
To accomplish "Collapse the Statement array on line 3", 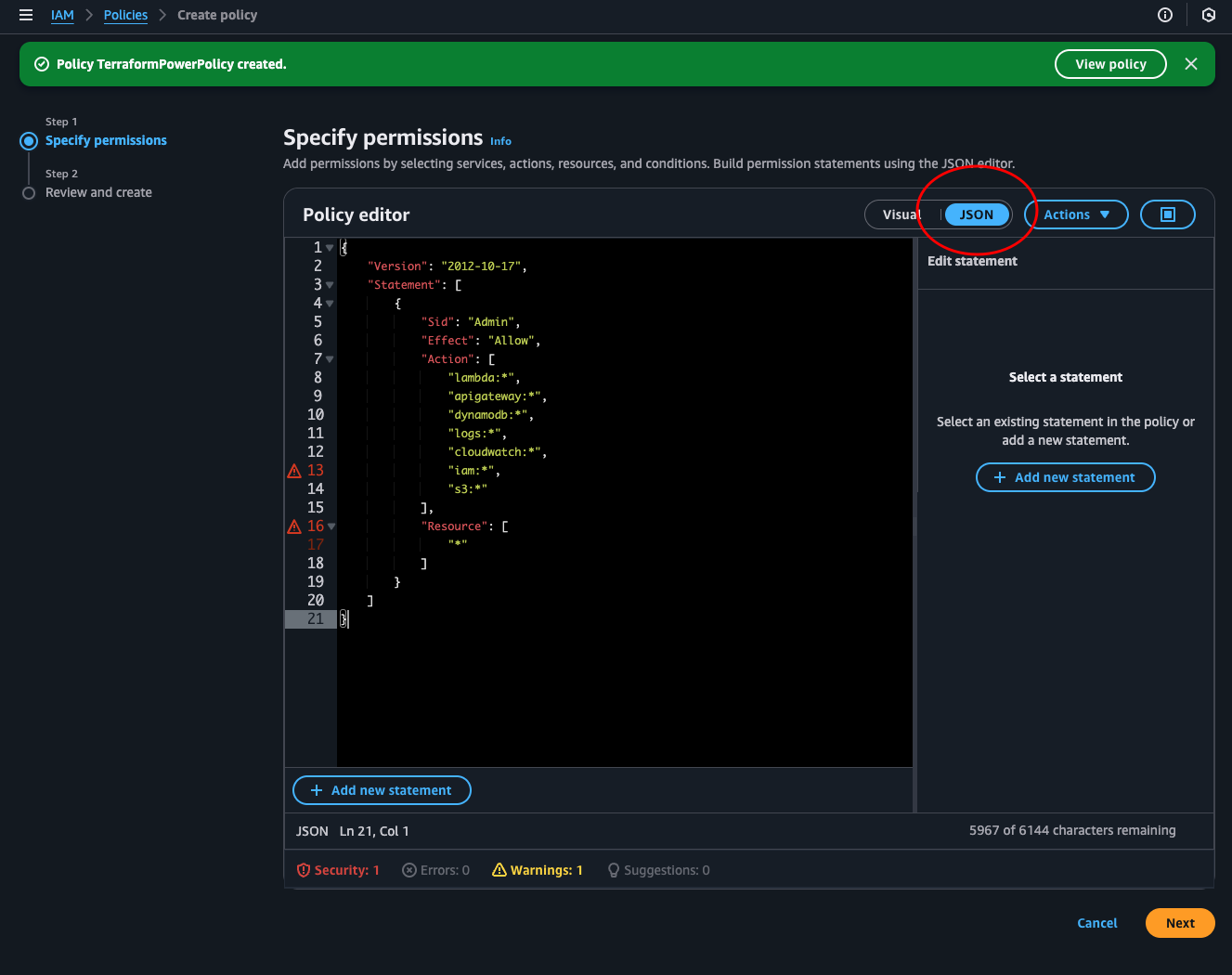I will click(330, 285).
